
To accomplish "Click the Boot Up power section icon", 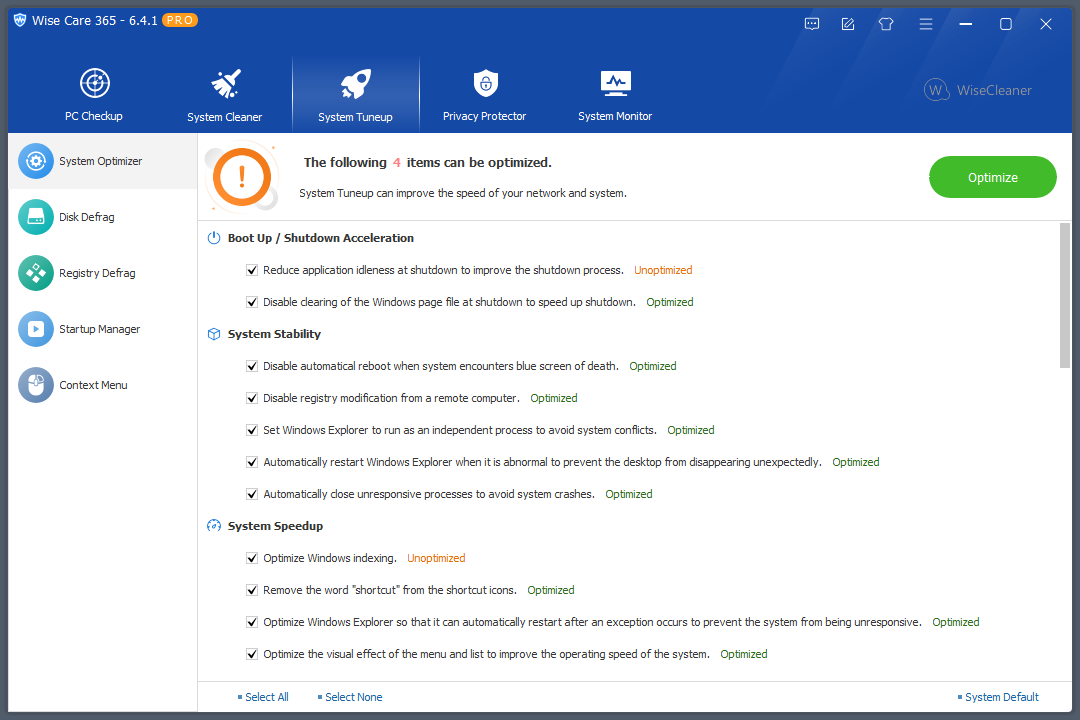I will [x=214, y=238].
